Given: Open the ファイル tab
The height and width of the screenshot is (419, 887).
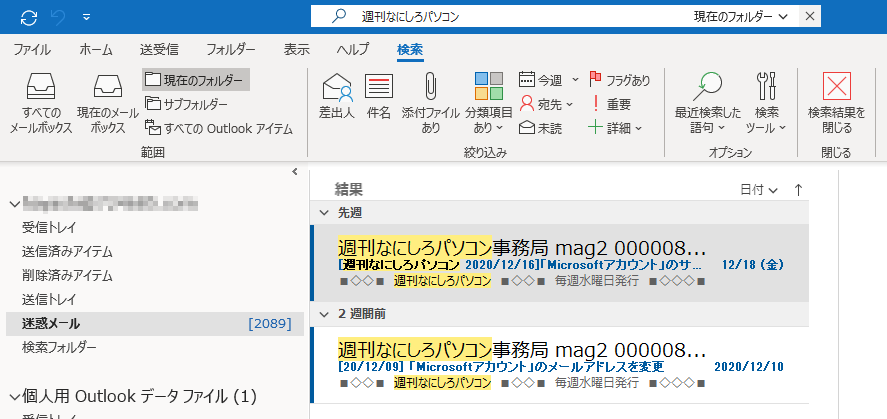Looking at the screenshot, I should [x=32, y=50].
